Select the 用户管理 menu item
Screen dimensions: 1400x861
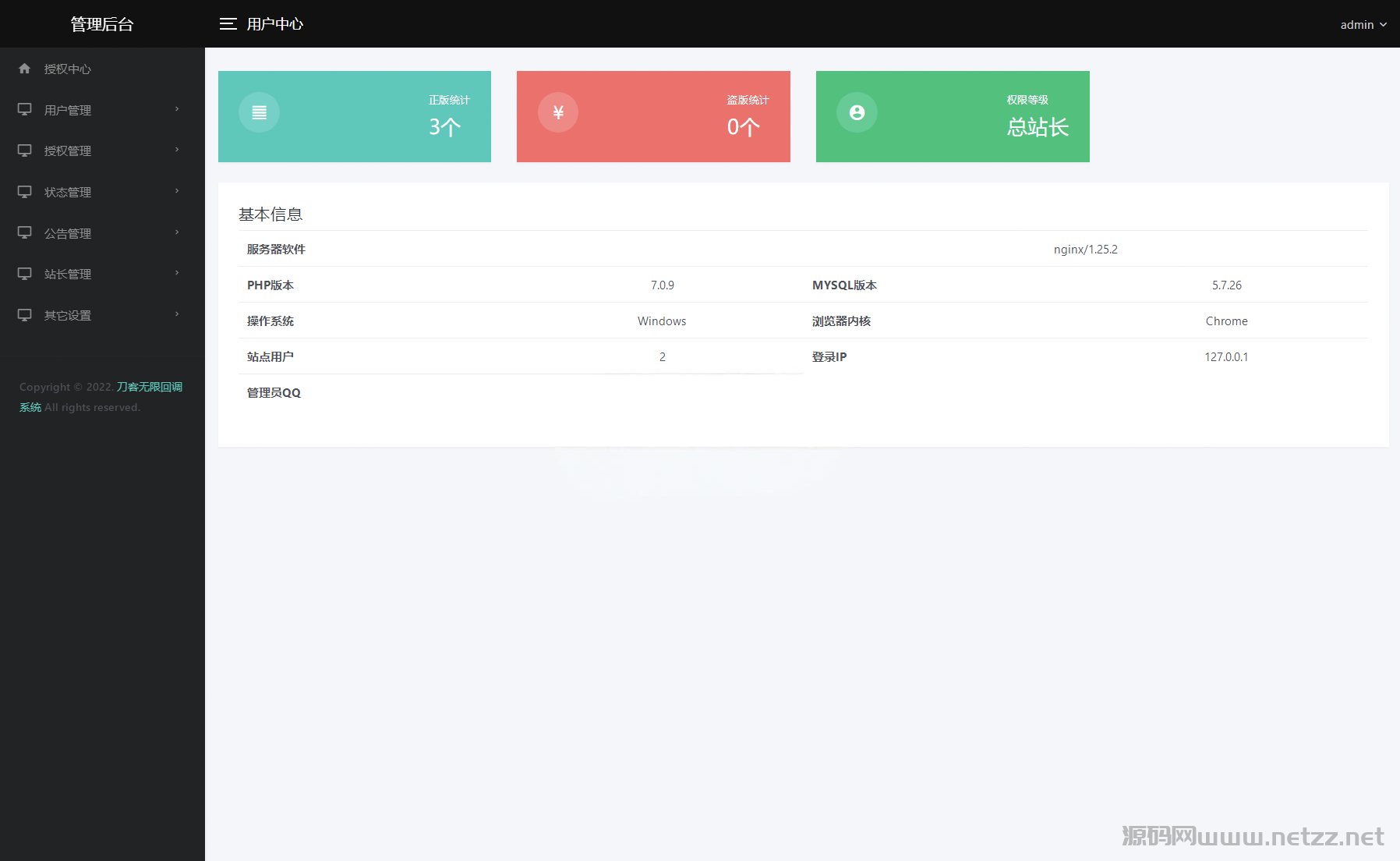point(102,110)
